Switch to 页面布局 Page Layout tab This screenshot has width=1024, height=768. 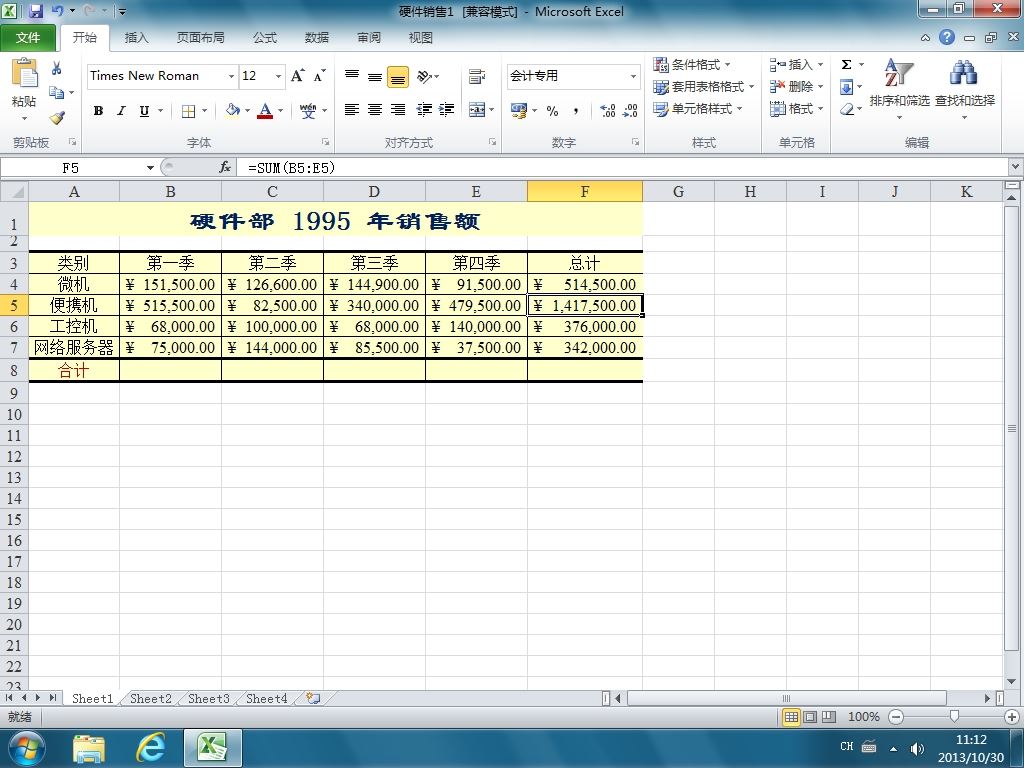(200, 38)
